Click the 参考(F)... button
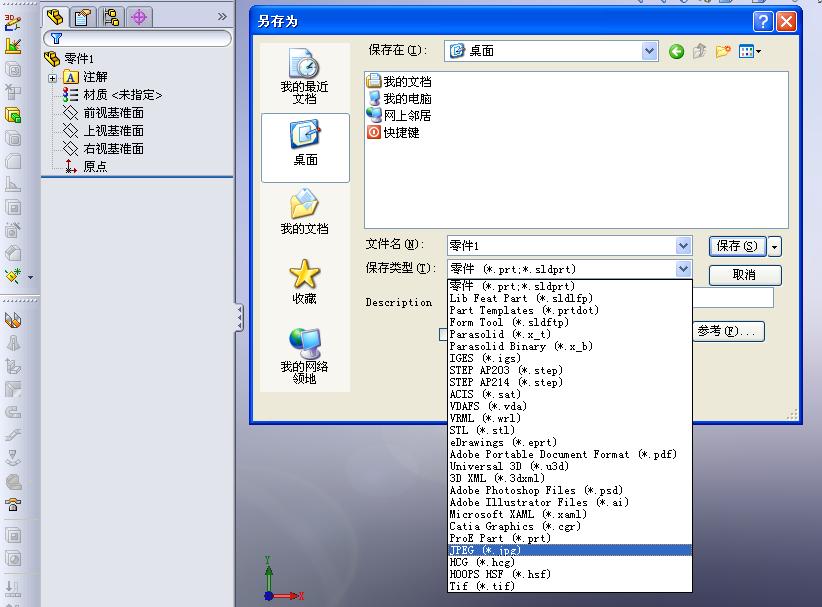This screenshot has height=607, width=822. (729, 331)
